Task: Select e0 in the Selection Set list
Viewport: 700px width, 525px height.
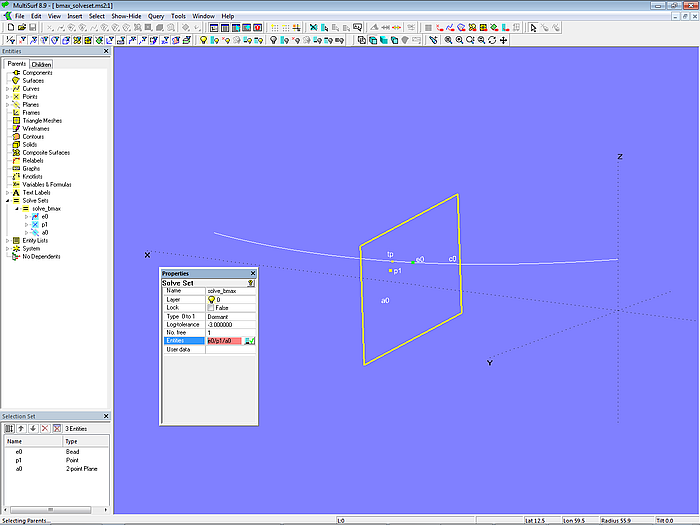Action: point(18,452)
